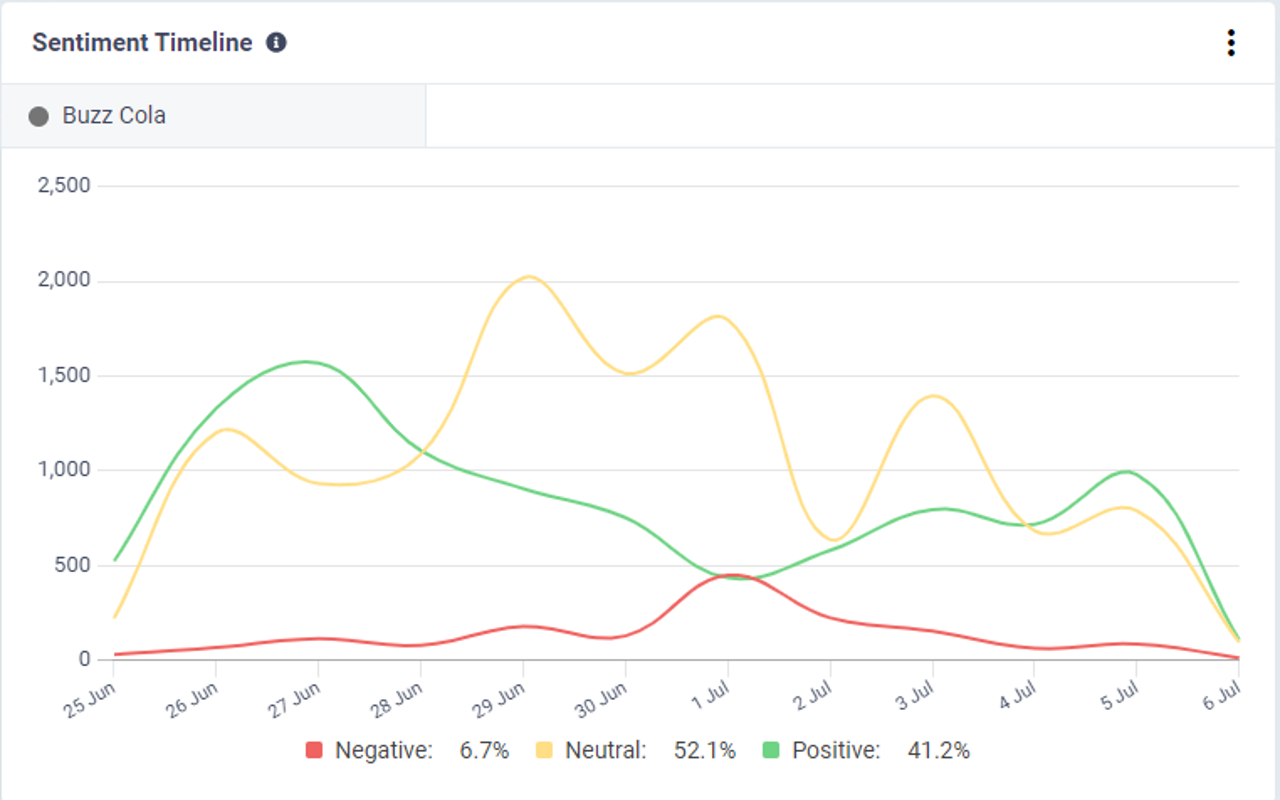1280x800 pixels.
Task: Open the Sentiment Timeline info tooltip icon
Action: click(x=277, y=42)
